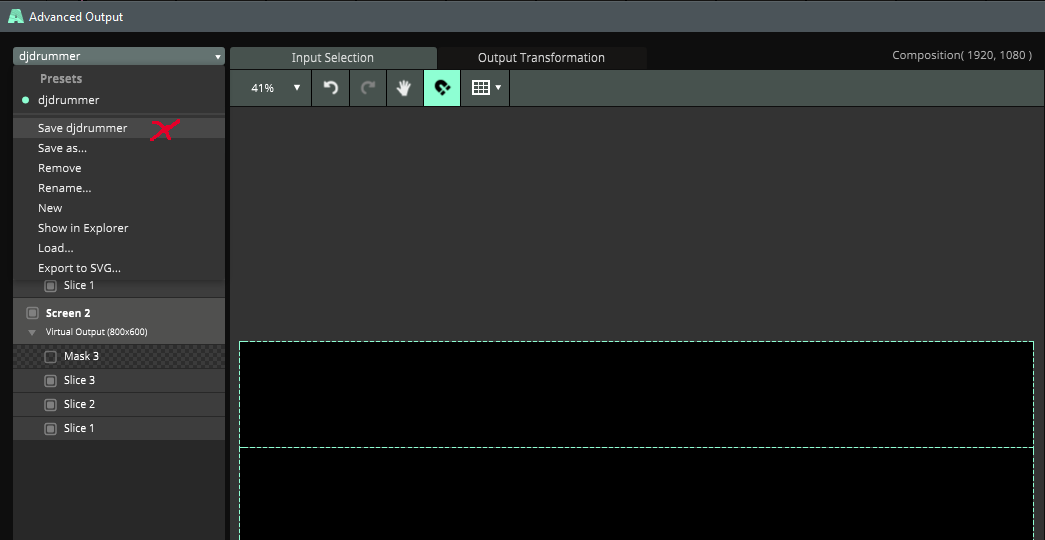This screenshot has width=1045, height=540.
Task: Select Show in Explorer menu item
Action: (x=83, y=228)
